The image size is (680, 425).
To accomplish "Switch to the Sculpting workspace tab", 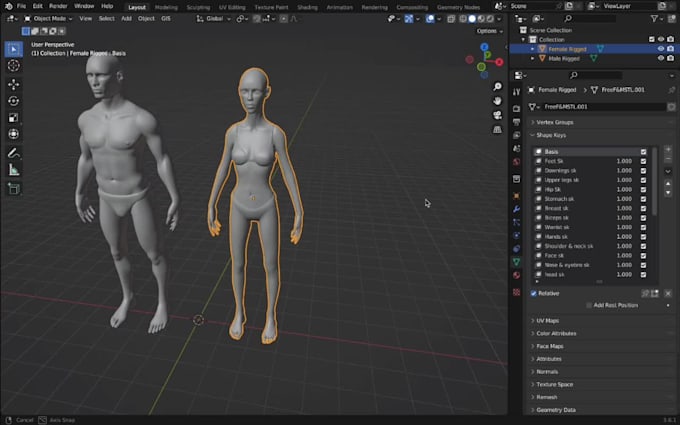I will (x=198, y=7).
